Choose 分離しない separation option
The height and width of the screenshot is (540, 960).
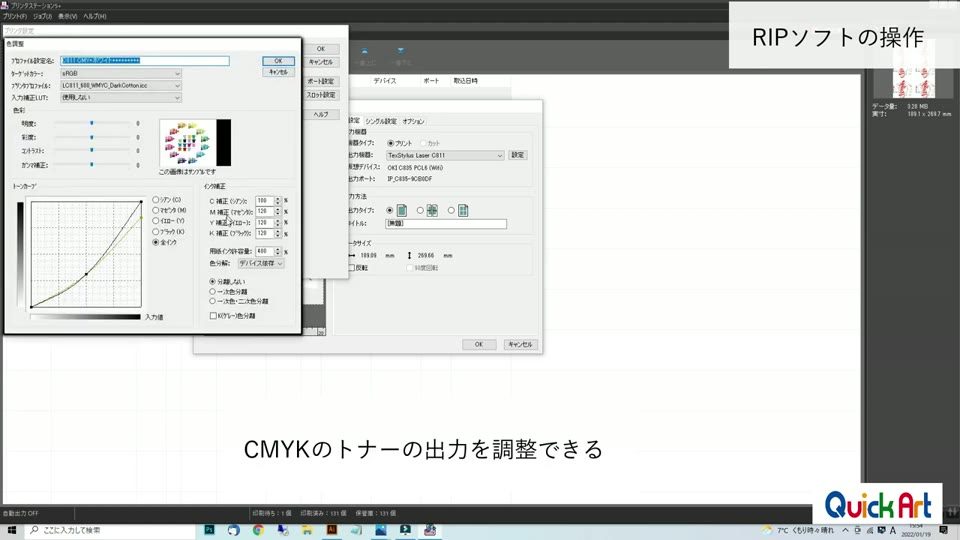pos(212,282)
